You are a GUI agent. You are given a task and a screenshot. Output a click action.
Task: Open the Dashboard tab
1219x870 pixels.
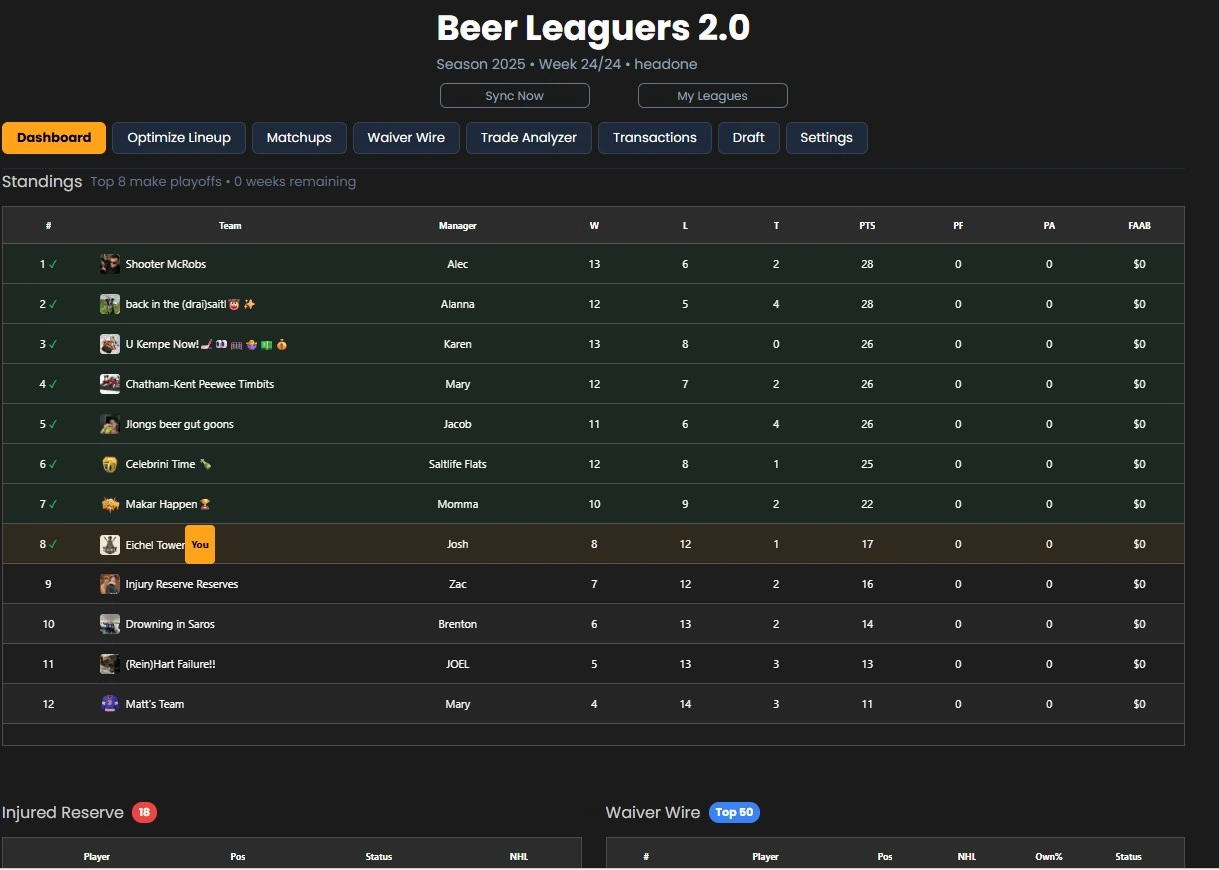coord(54,138)
